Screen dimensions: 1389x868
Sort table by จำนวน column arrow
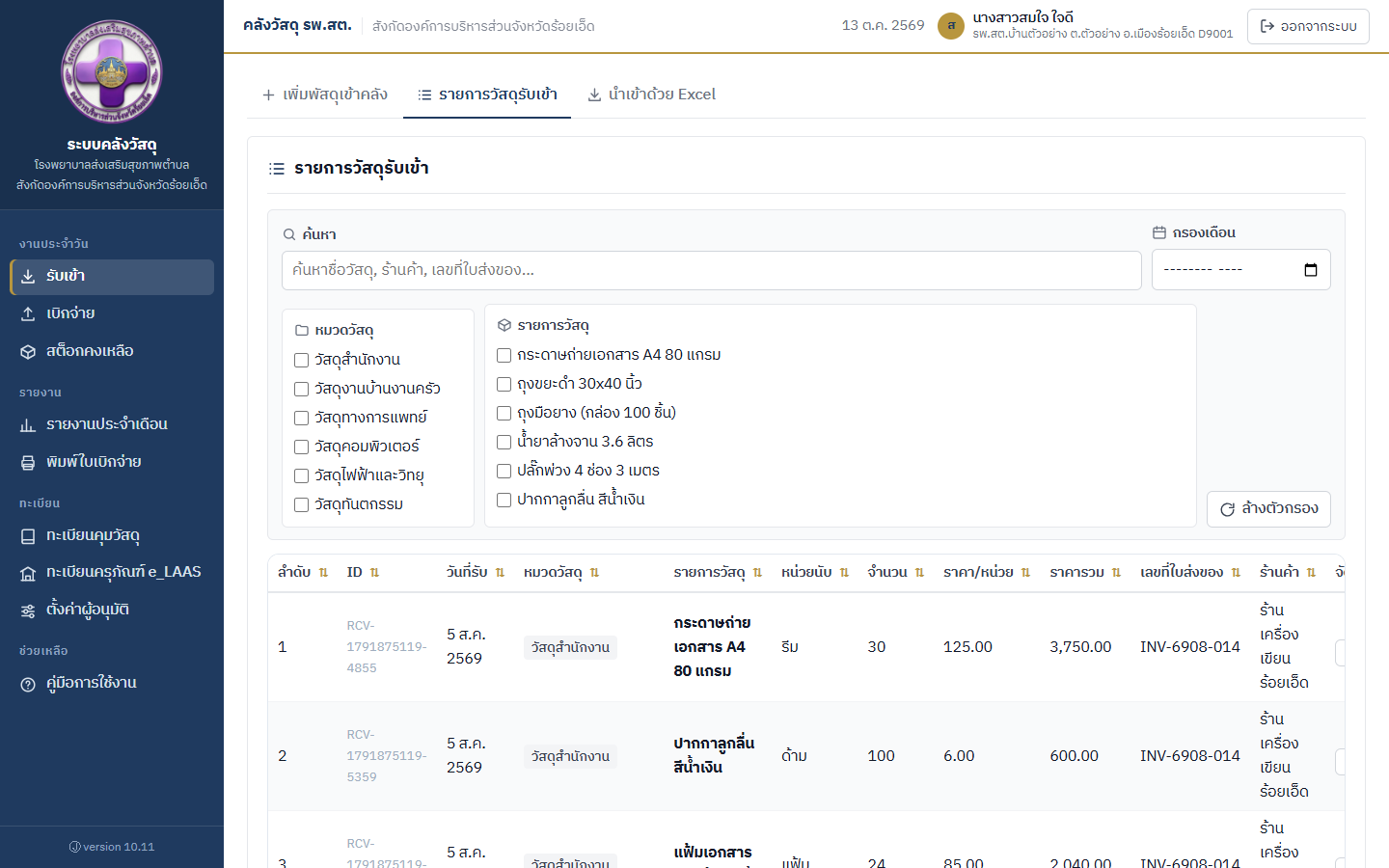pyautogui.click(x=919, y=573)
